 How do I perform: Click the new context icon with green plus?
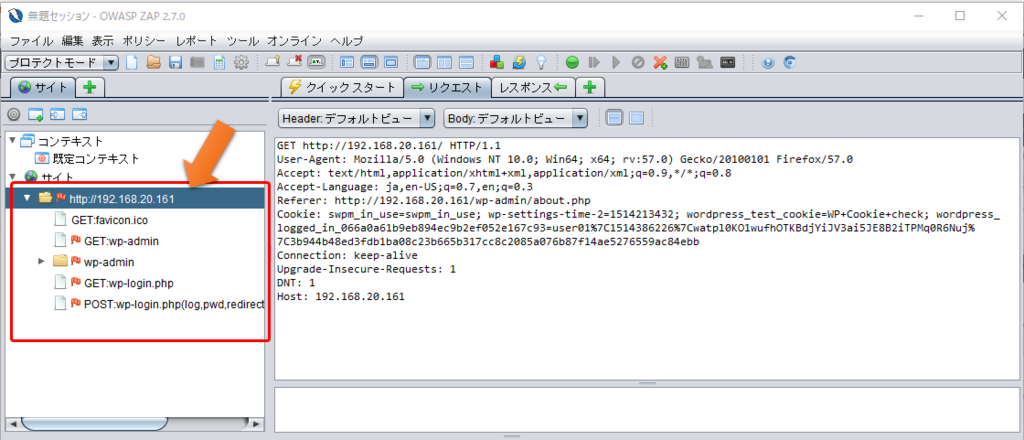[35, 115]
